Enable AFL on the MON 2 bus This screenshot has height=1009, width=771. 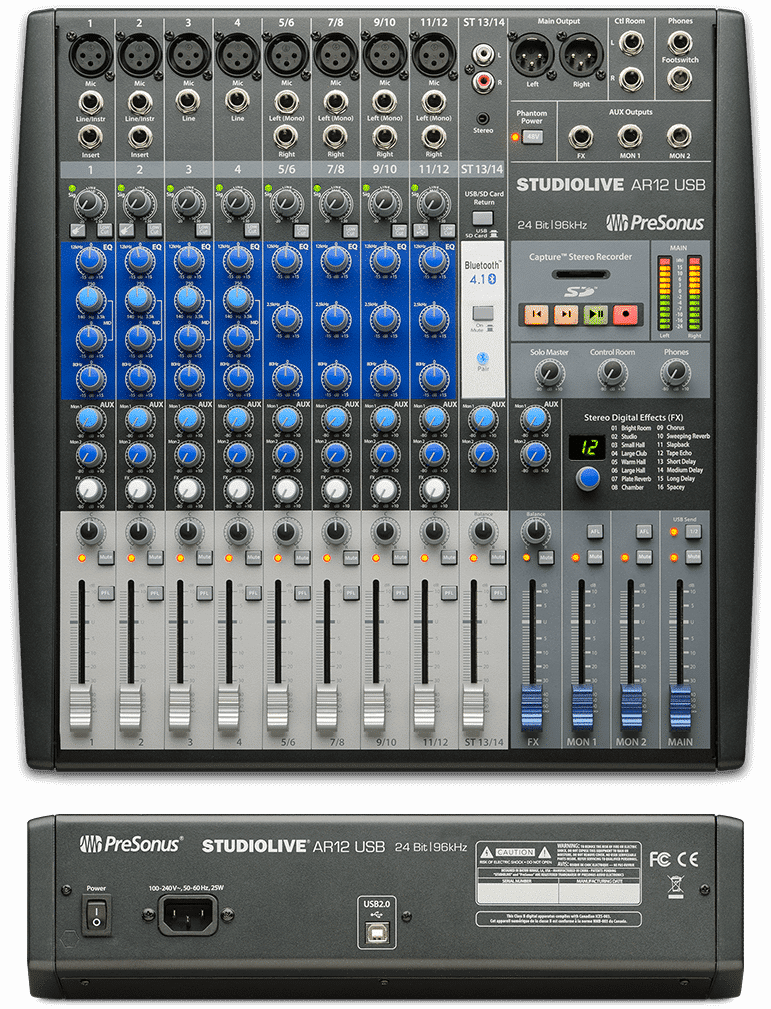pyautogui.click(x=644, y=531)
